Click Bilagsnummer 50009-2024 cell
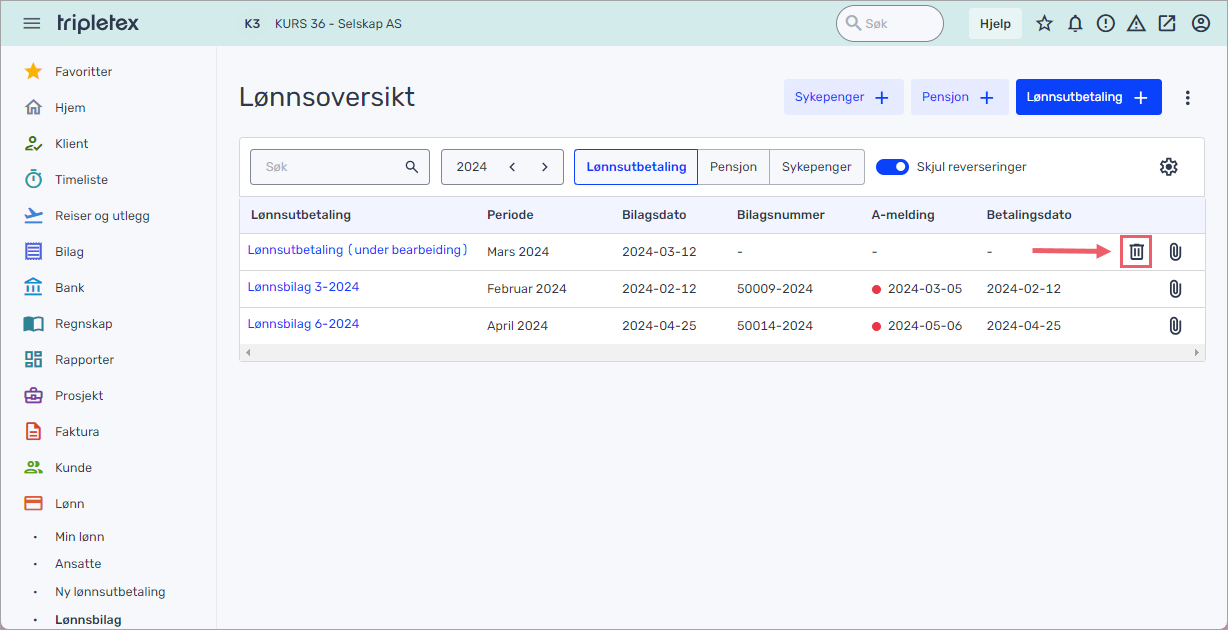This screenshot has height=630, width=1228. tap(775, 289)
